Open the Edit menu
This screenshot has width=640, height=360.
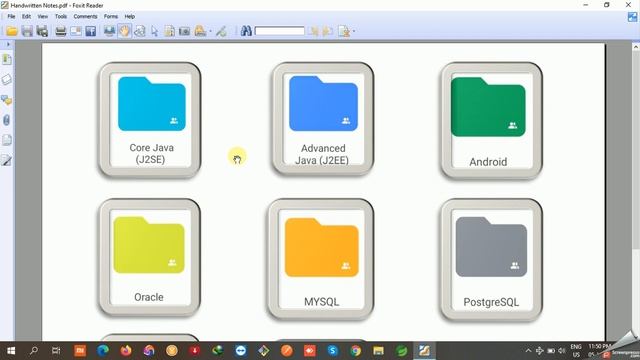click(x=27, y=16)
